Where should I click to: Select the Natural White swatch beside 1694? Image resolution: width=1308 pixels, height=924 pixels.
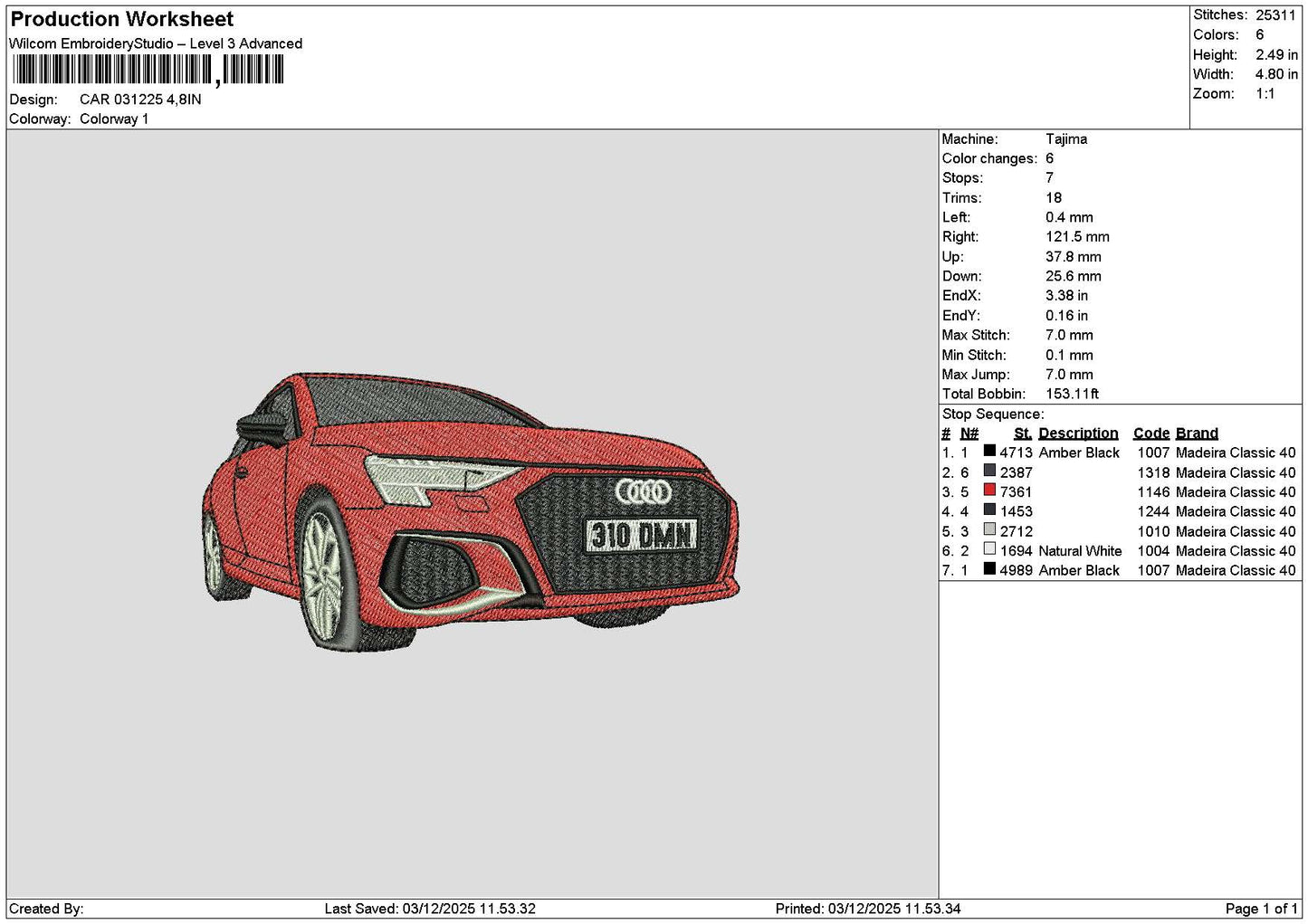pyautogui.click(x=989, y=549)
